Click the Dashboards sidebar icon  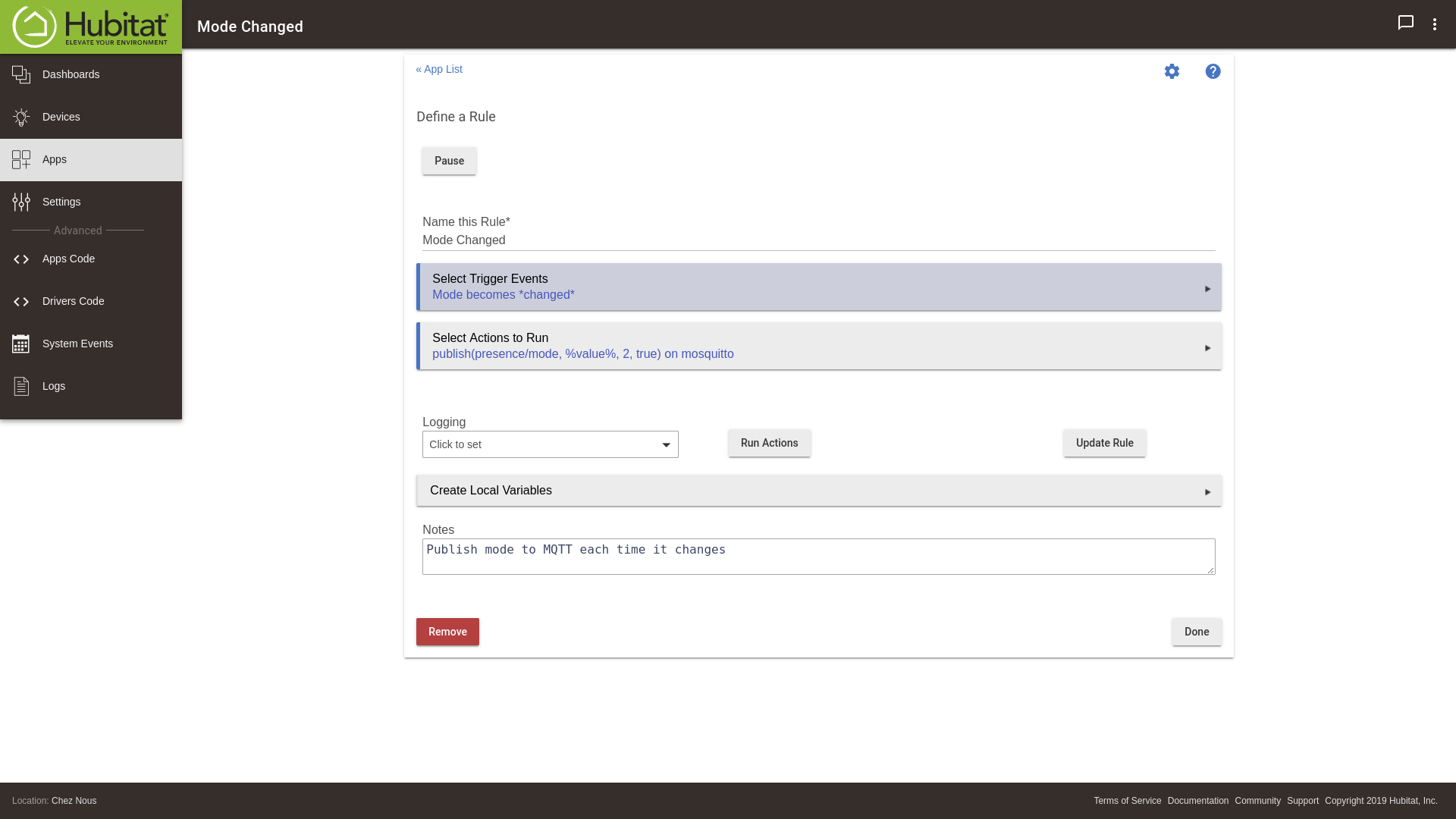coord(21,74)
